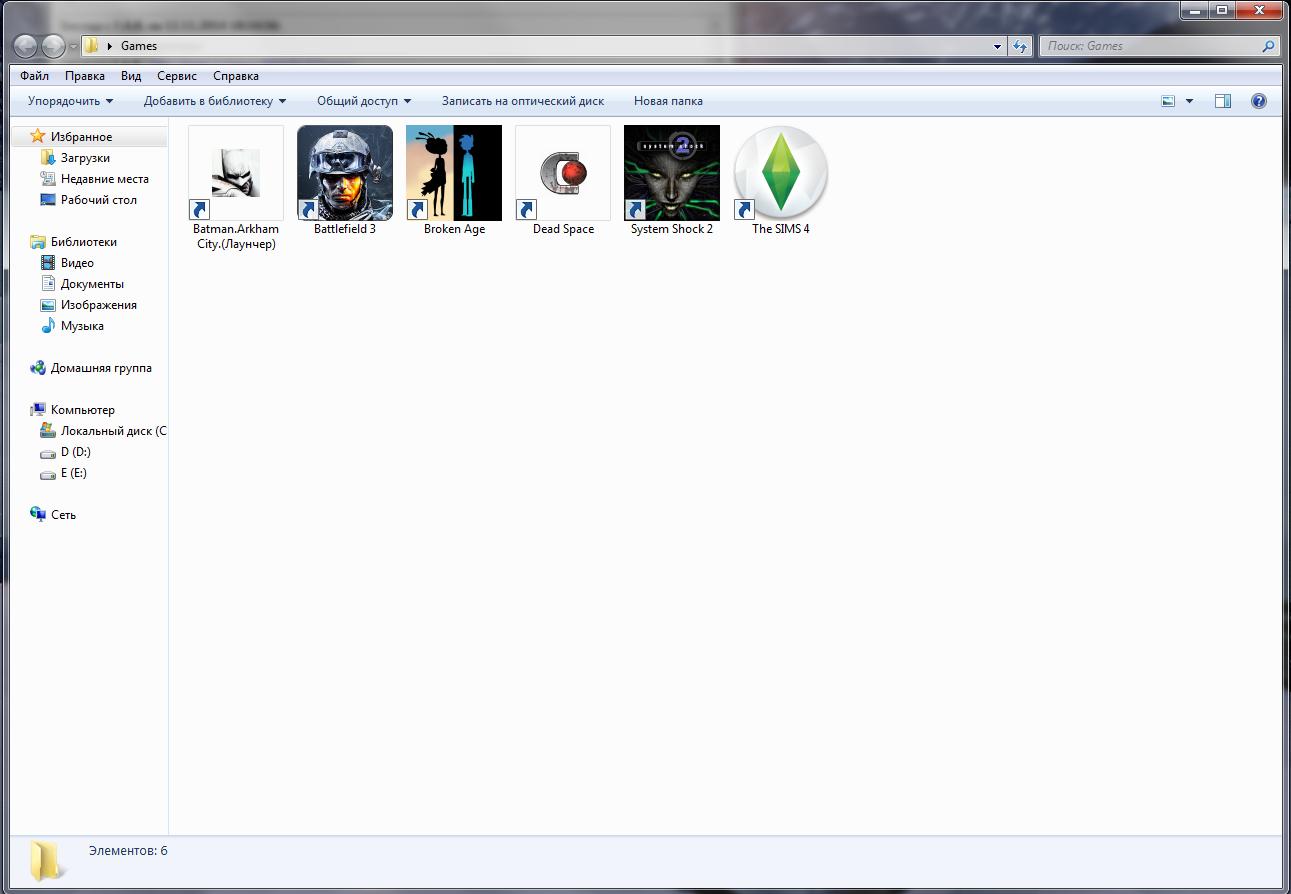Toggle the preview pane button
The height and width of the screenshot is (894, 1291).
pos(1223,101)
